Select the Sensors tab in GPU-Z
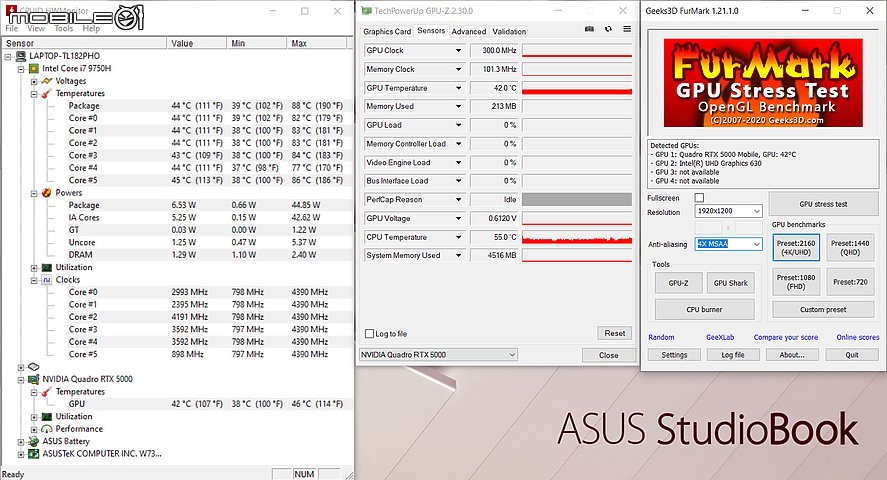This screenshot has height=480, width=887. (431, 31)
